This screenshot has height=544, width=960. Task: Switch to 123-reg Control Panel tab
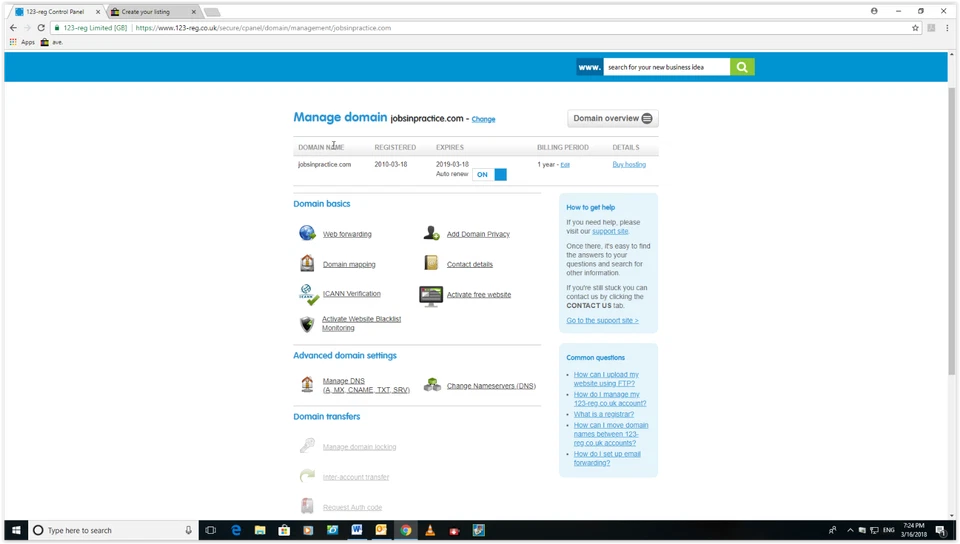pos(56,12)
